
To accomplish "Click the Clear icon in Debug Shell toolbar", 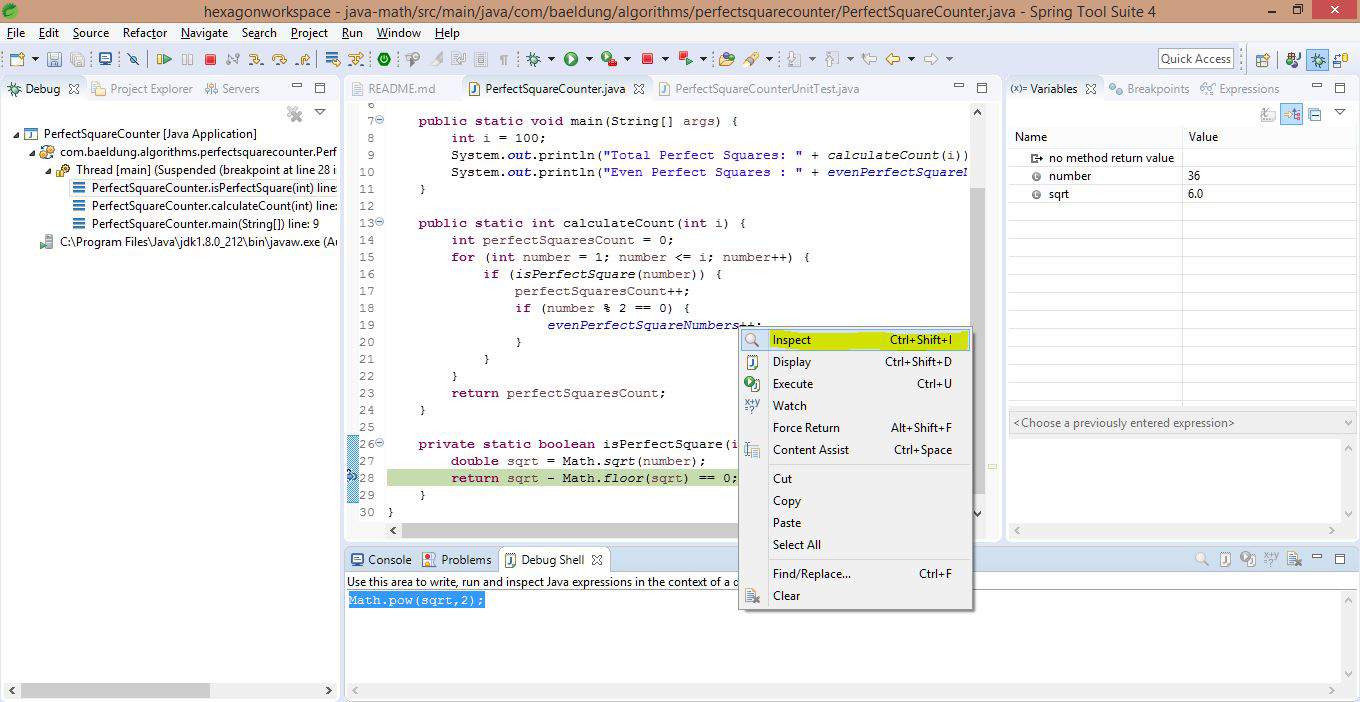I will [x=1293, y=560].
